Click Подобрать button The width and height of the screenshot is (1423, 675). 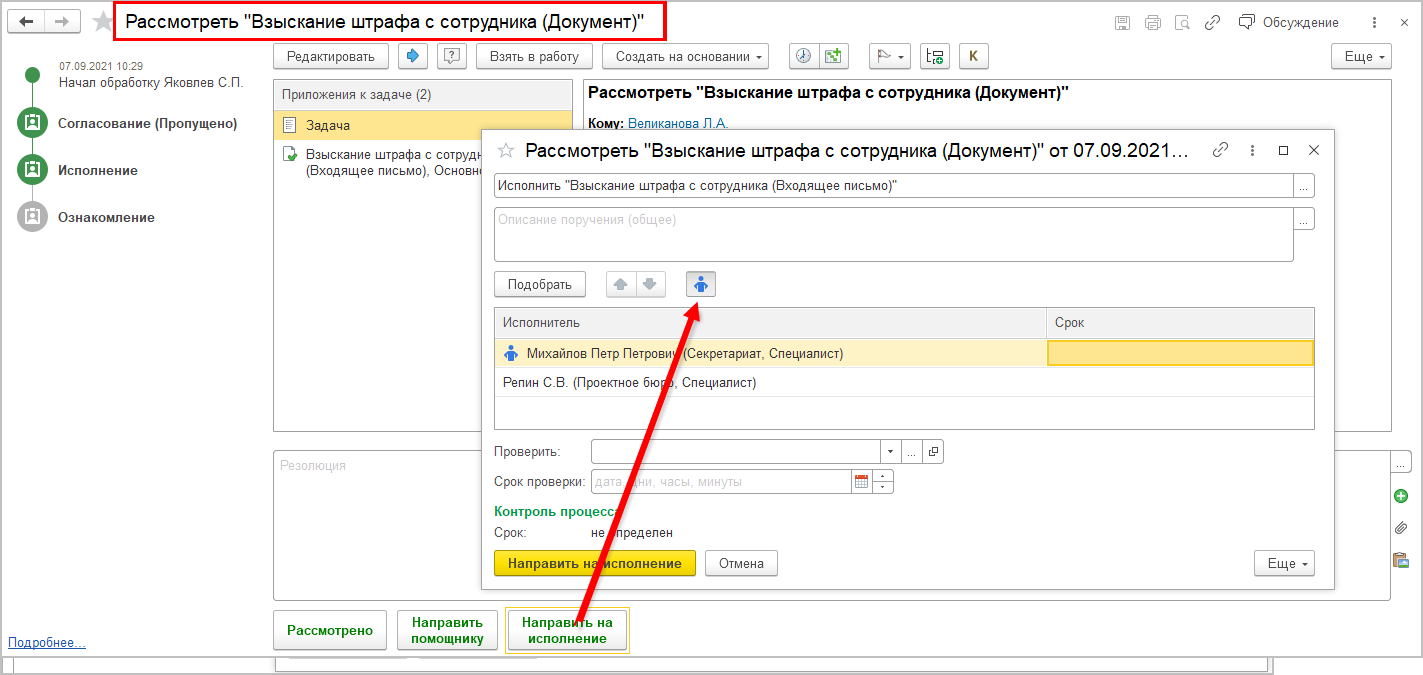click(x=540, y=284)
